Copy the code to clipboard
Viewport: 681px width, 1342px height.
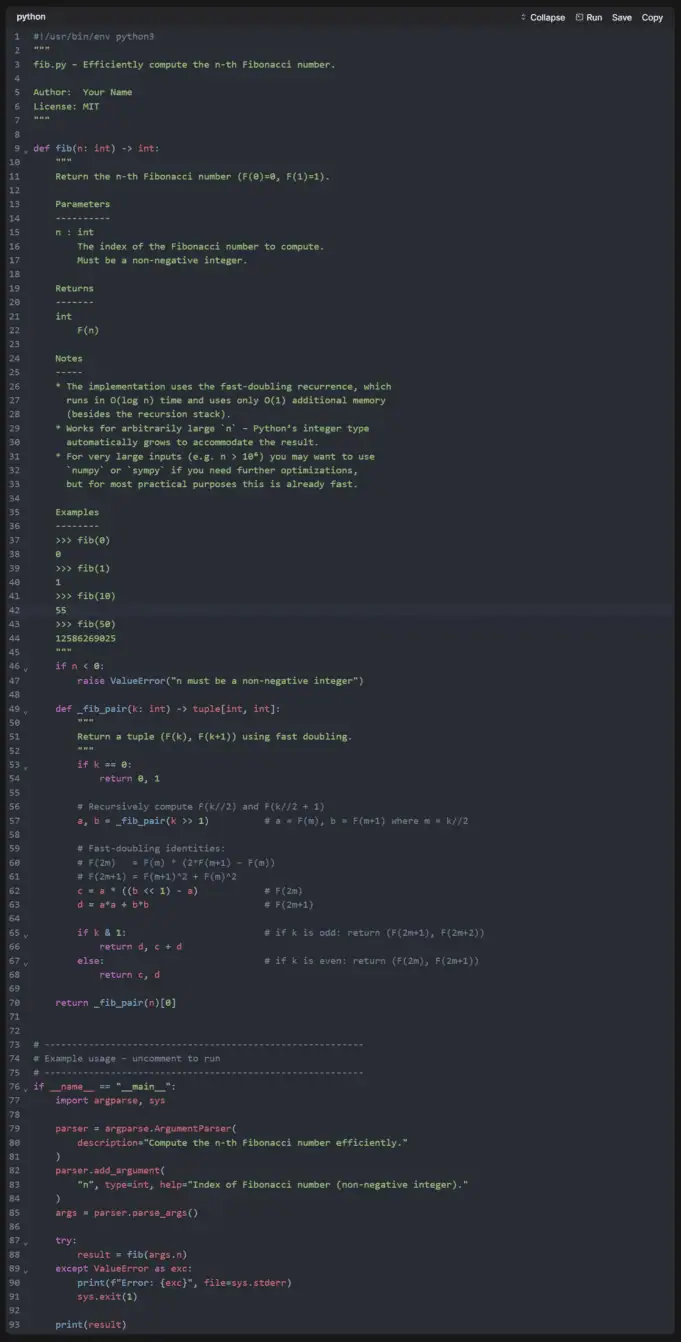[652, 17]
